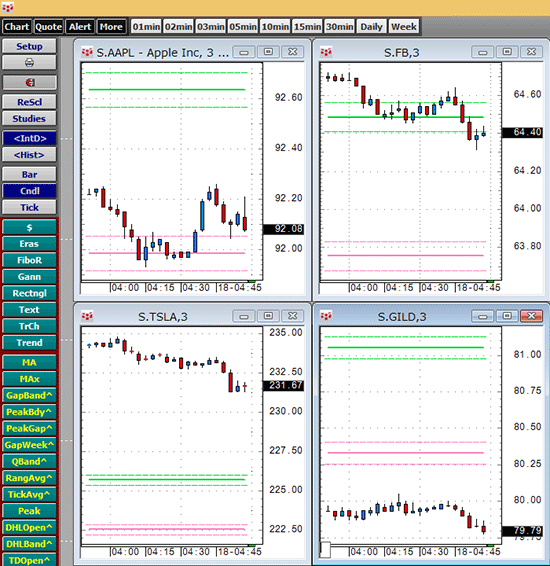Switch to the Week timeframe
Viewport: 550px width, 566px height.
pos(404,27)
